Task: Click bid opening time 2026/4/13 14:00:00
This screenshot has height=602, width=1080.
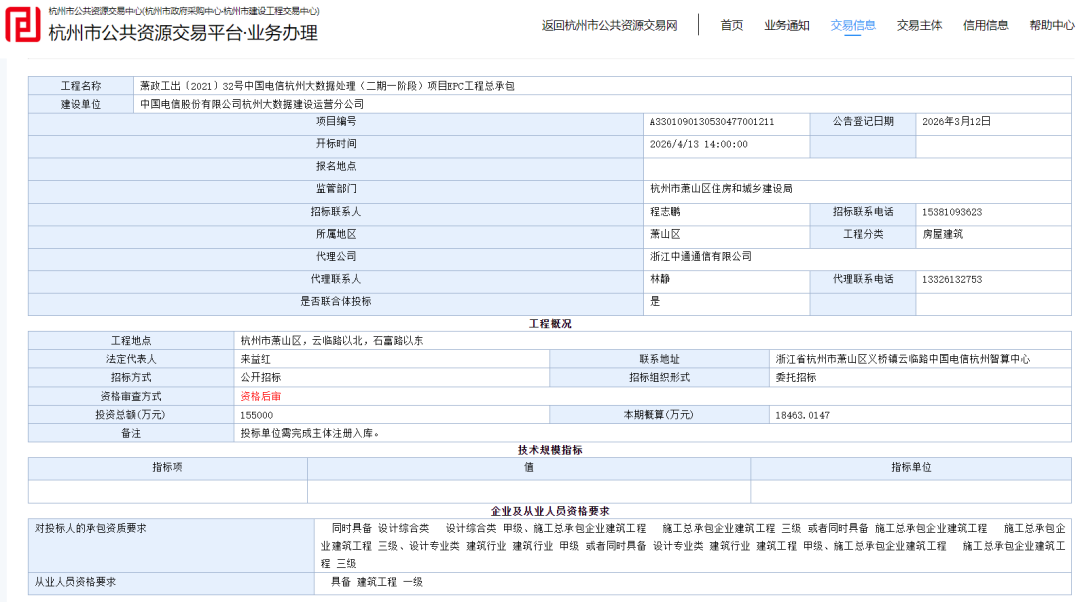Action: coord(698,145)
